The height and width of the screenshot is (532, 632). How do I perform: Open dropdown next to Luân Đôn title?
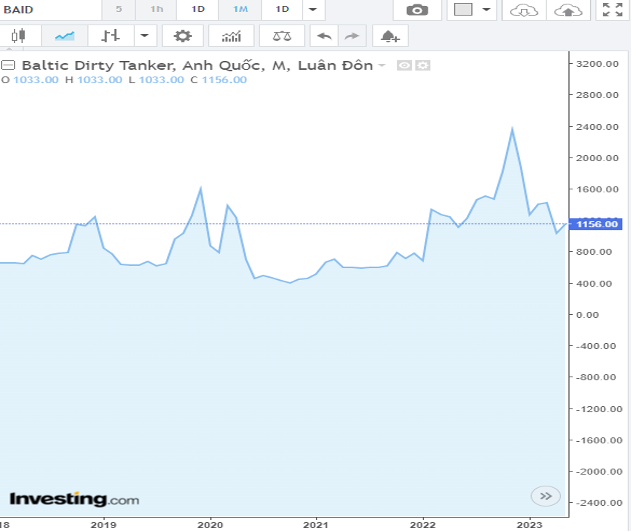click(x=382, y=65)
